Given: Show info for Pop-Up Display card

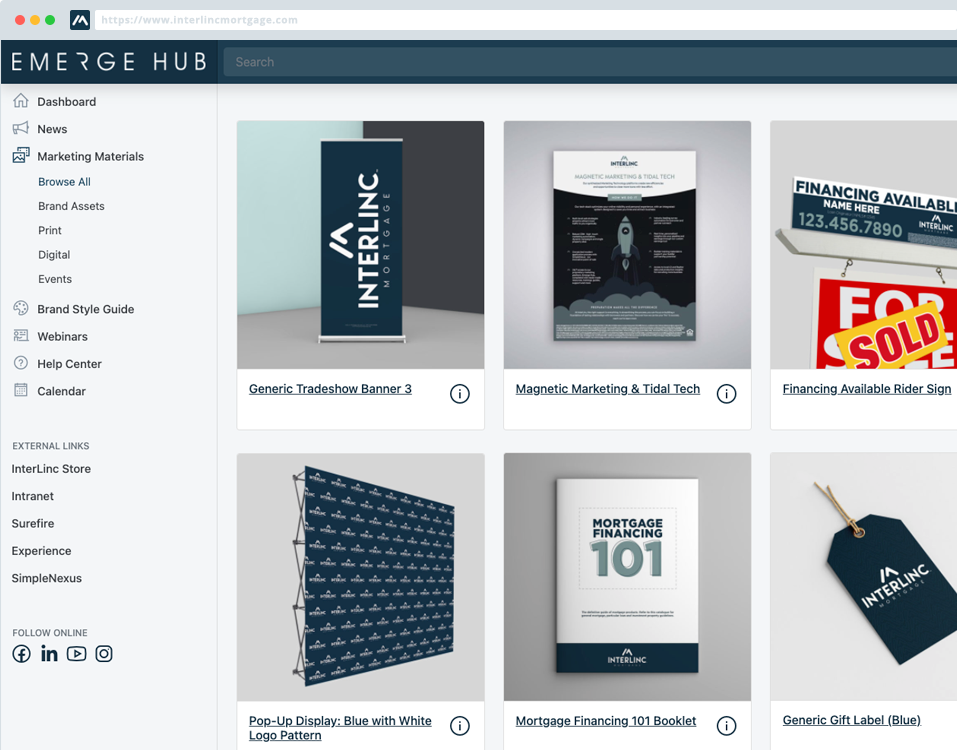Looking at the screenshot, I should click(x=460, y=726).
